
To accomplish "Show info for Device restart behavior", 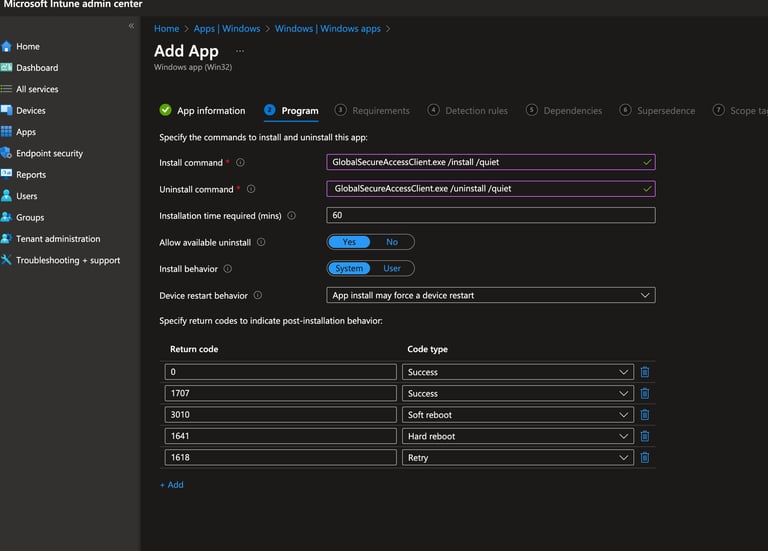I will tap(258, 295).
